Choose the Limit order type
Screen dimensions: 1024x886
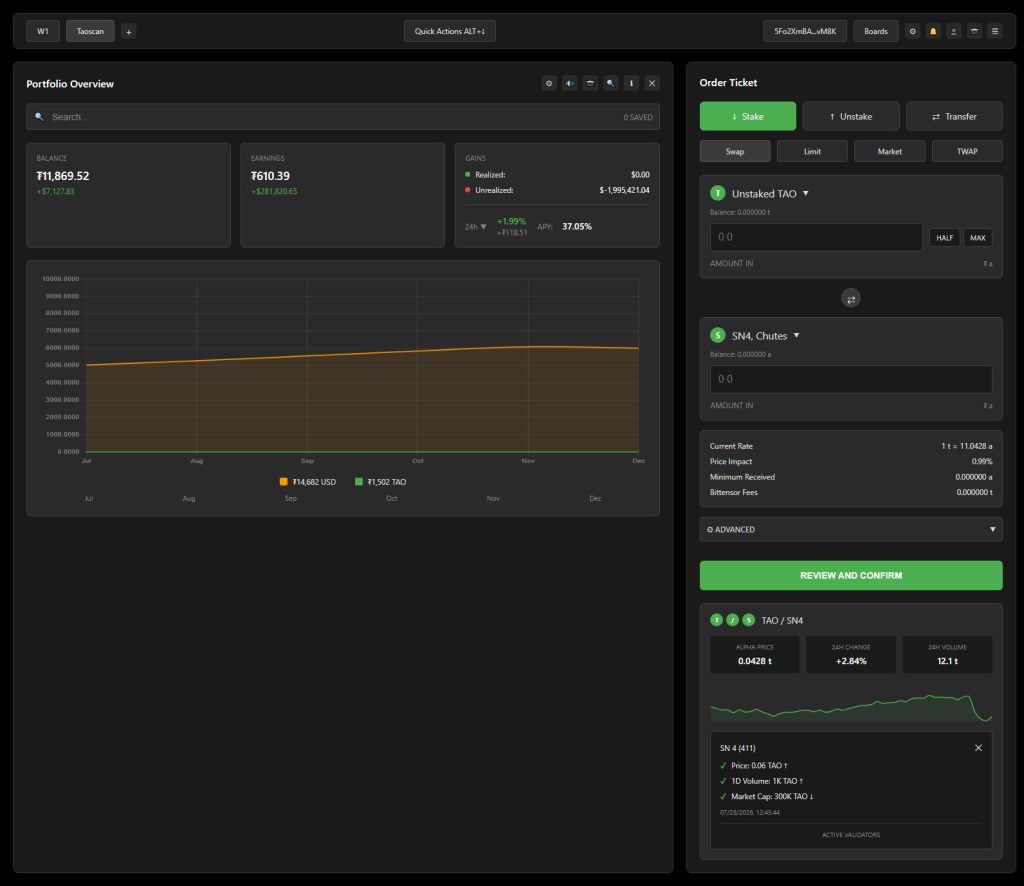click(x=812, y=151)
